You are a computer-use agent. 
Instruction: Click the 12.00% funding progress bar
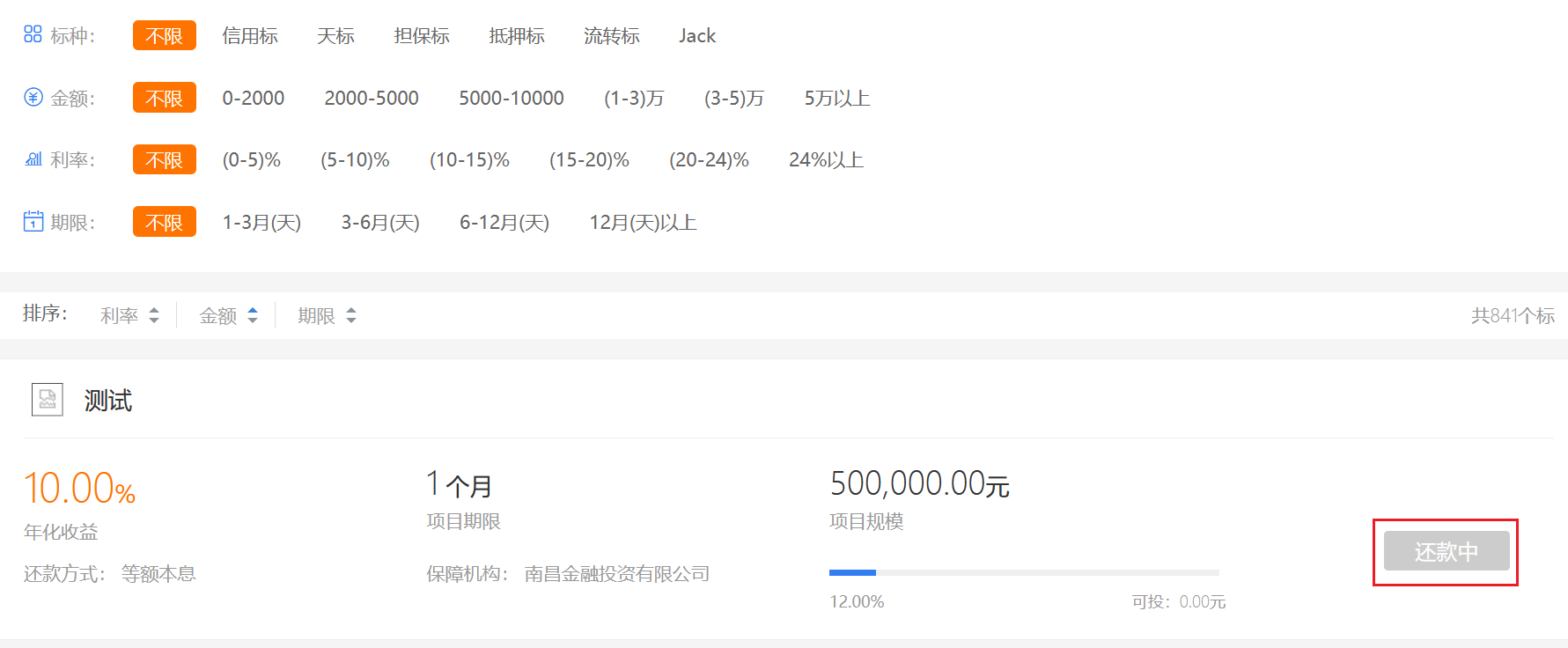click(1024, 572)
